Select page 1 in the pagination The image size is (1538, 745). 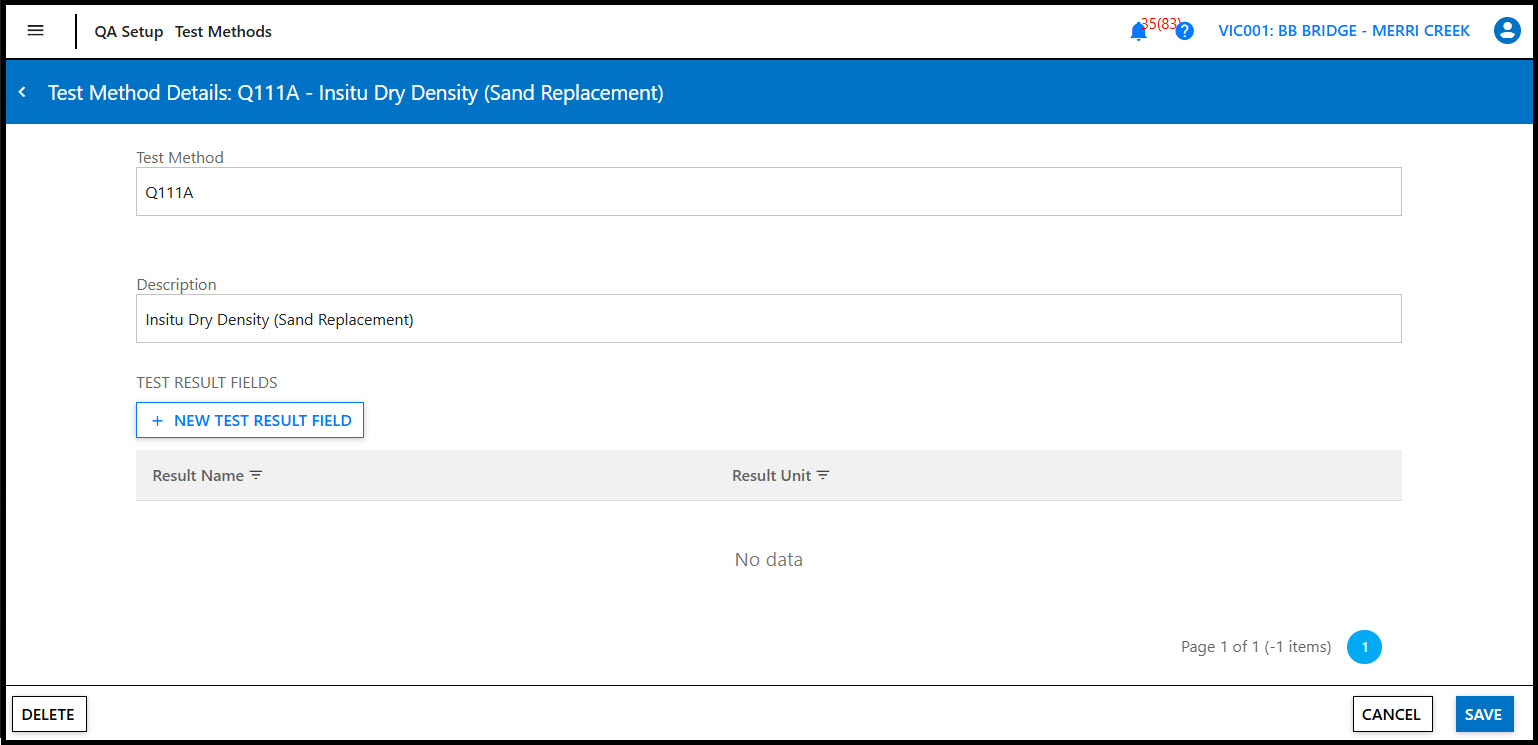(1364, 647)
